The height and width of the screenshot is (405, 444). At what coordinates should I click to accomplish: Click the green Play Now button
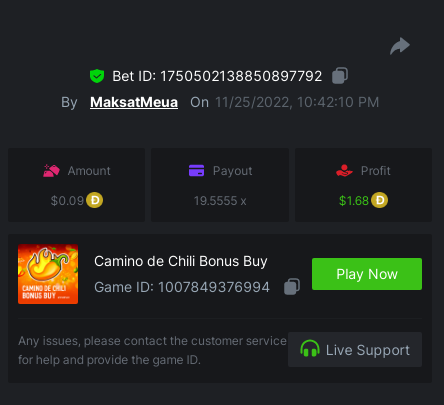click(367, 274)
